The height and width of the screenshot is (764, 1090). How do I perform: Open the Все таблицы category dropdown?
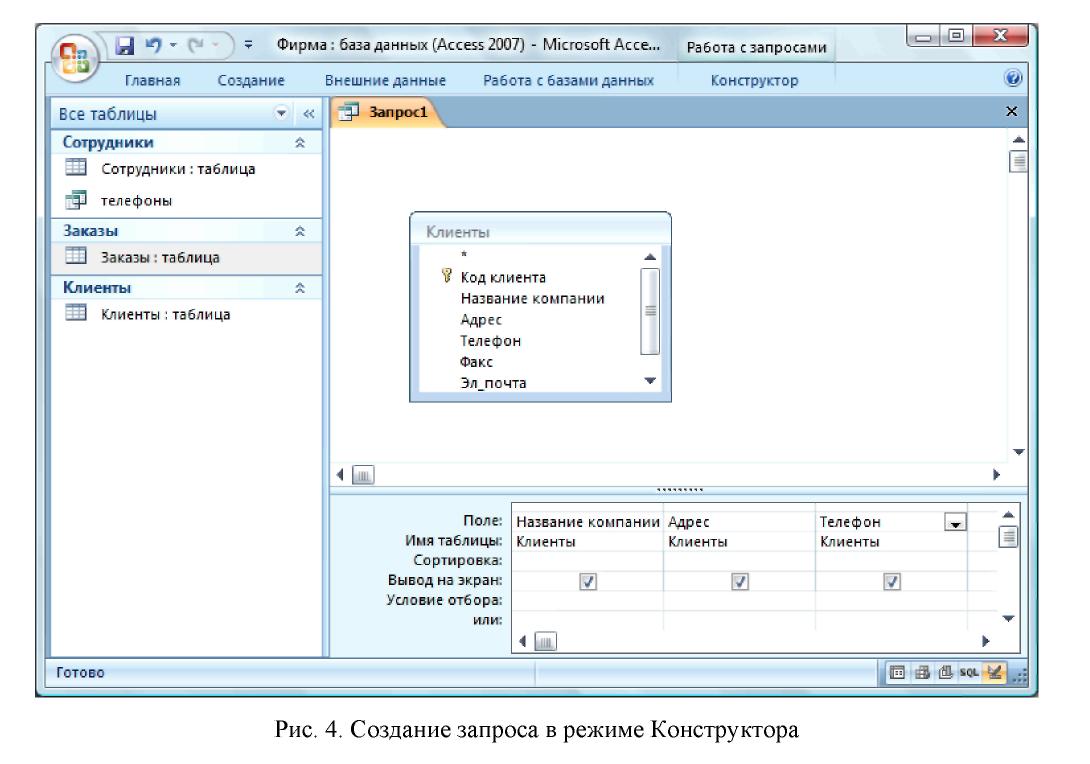click(x=281, y=113)
